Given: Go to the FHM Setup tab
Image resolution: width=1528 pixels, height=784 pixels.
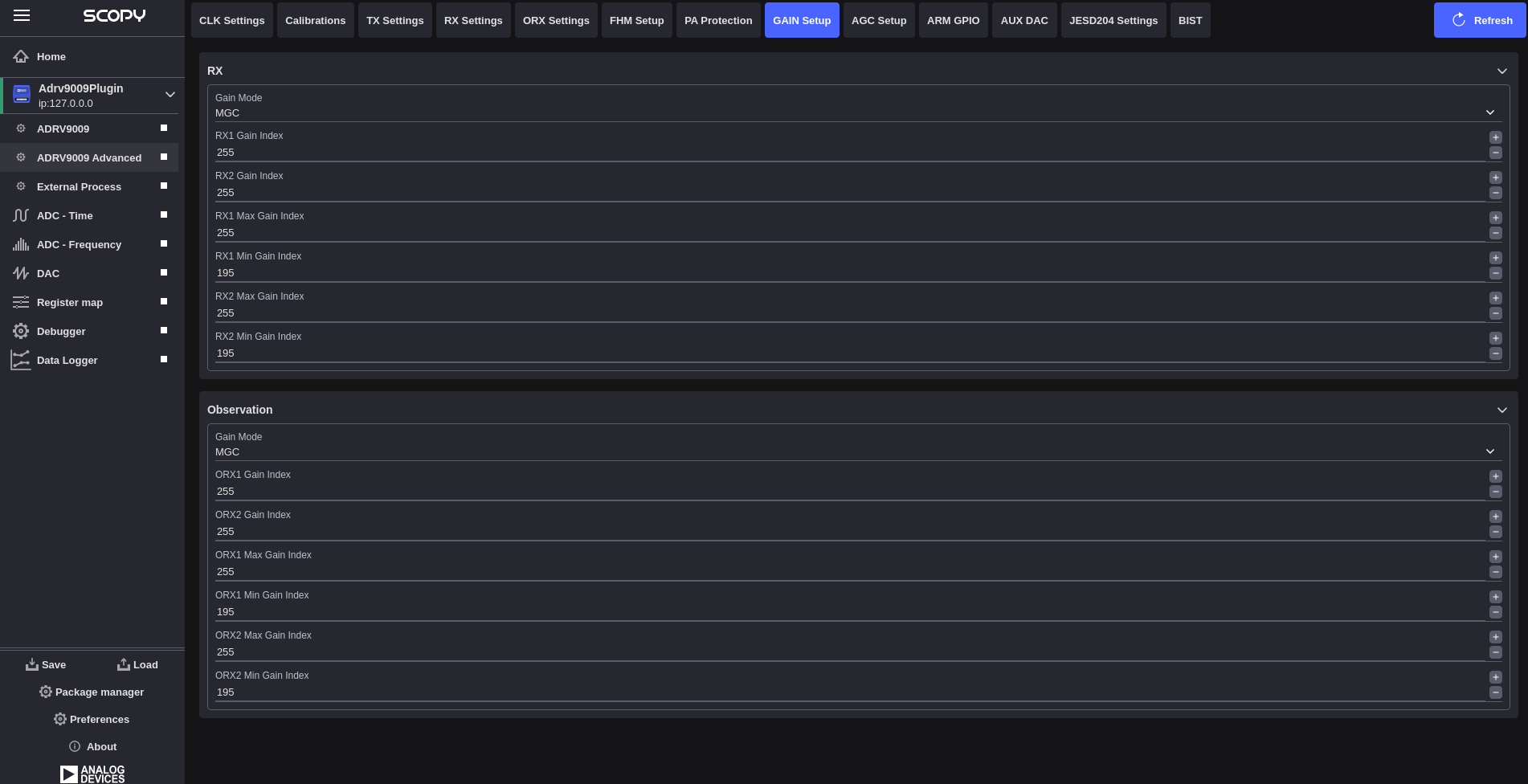Looking at the screenshot, I should pyautogui.click(x=637, y=20).
